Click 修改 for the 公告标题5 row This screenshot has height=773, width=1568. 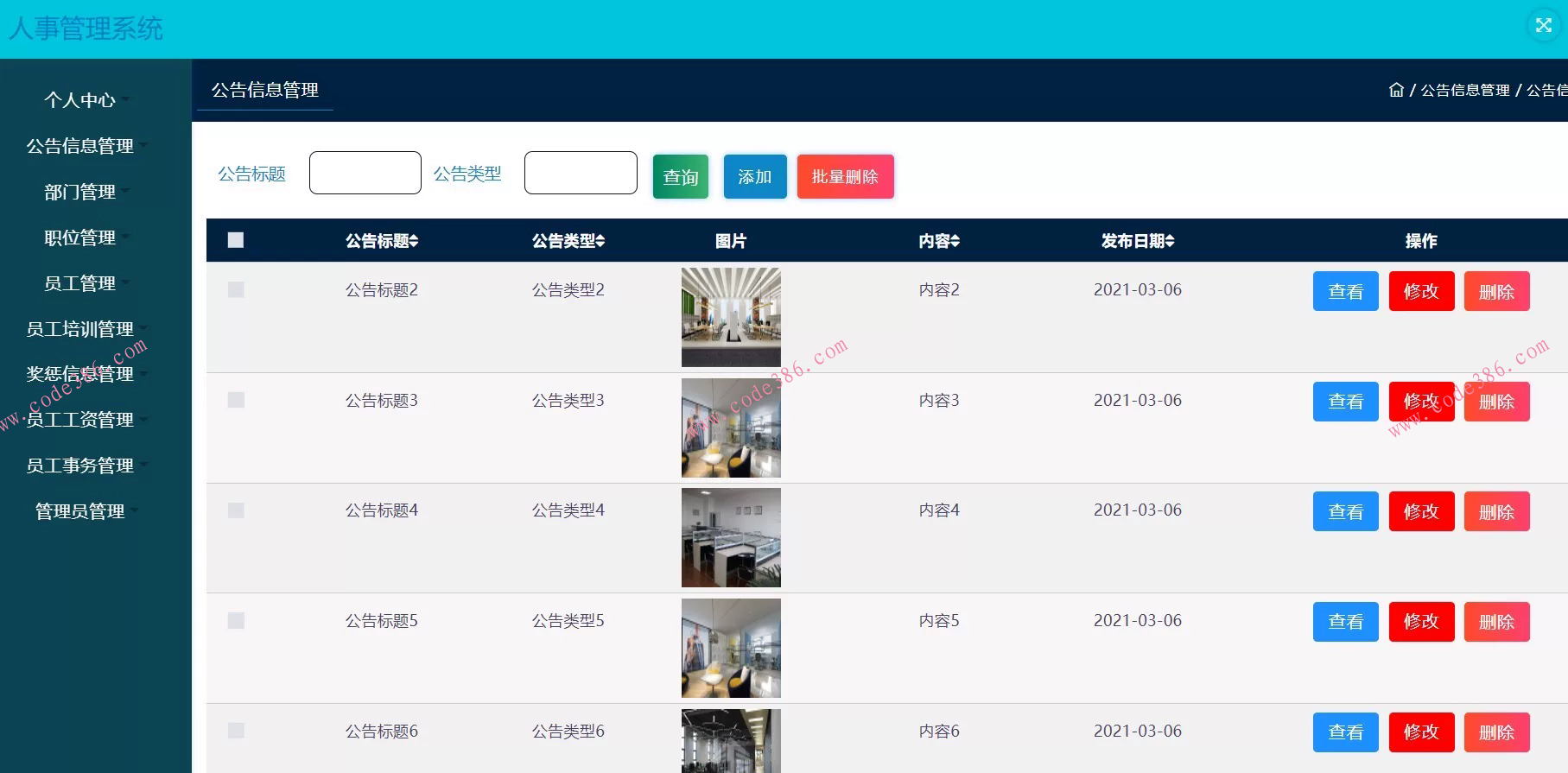click(1421, 622)
